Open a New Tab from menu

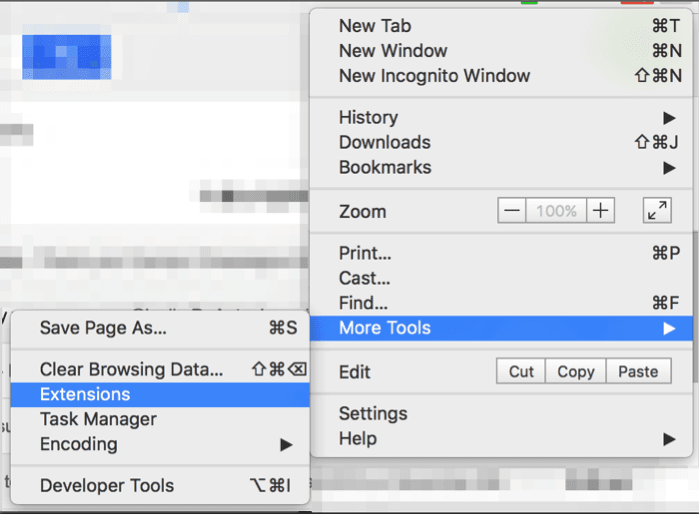[x=375, y=26]
